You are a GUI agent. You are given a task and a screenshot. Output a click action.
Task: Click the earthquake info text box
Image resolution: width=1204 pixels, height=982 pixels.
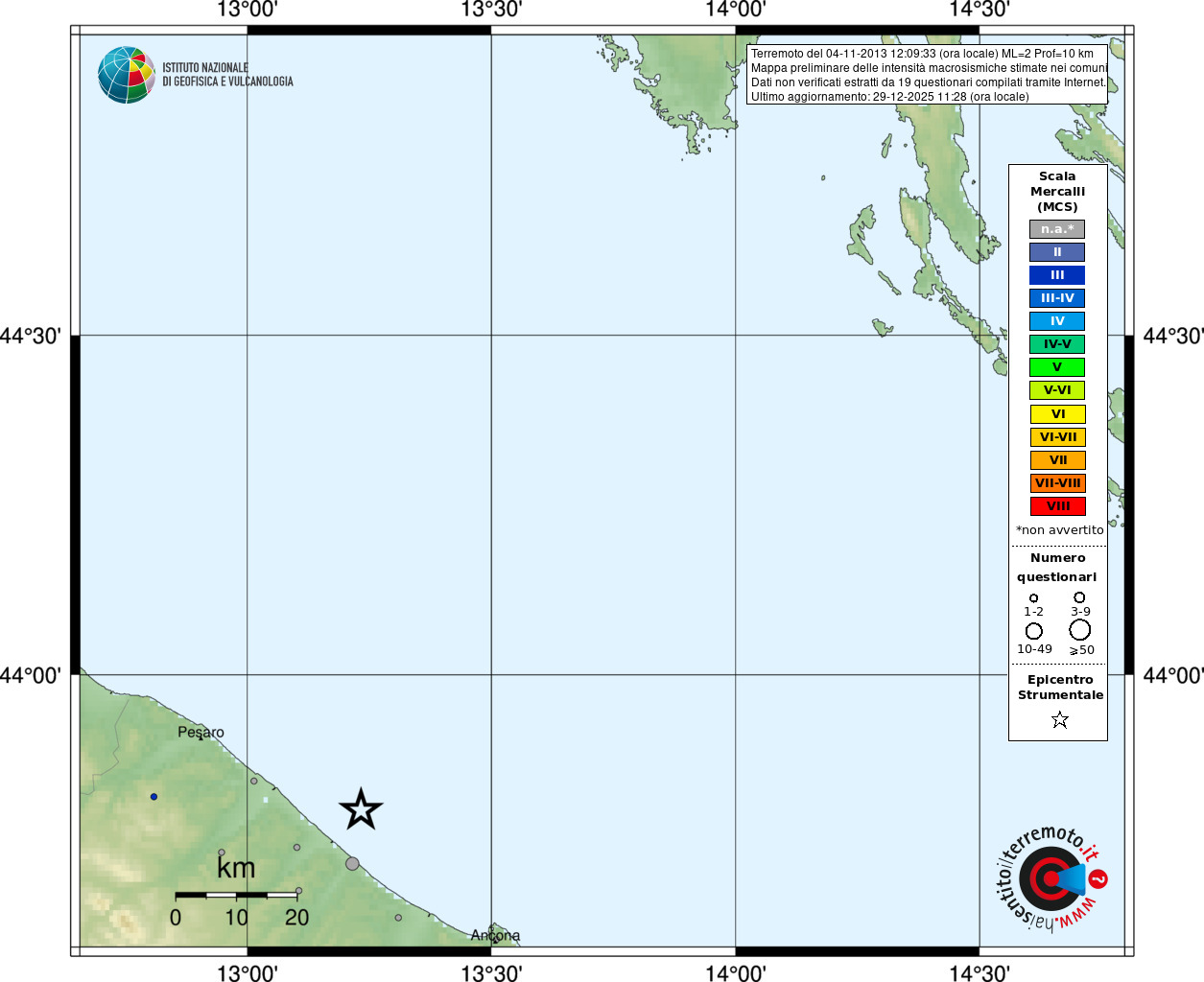pos(927,75)
